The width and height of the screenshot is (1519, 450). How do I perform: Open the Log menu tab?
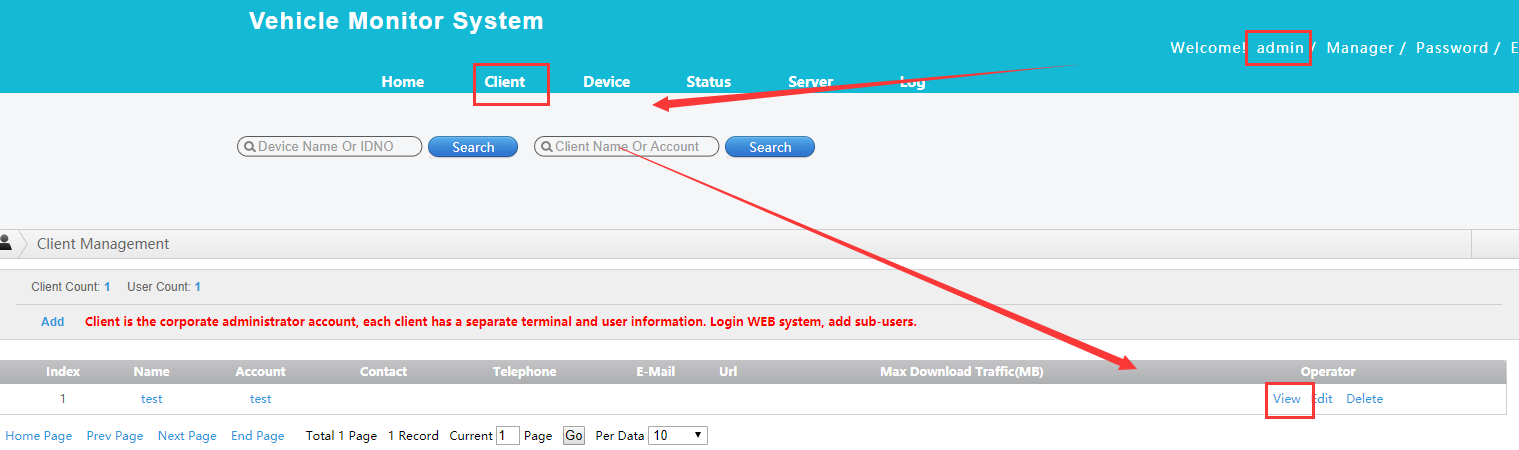coord(912,82)
